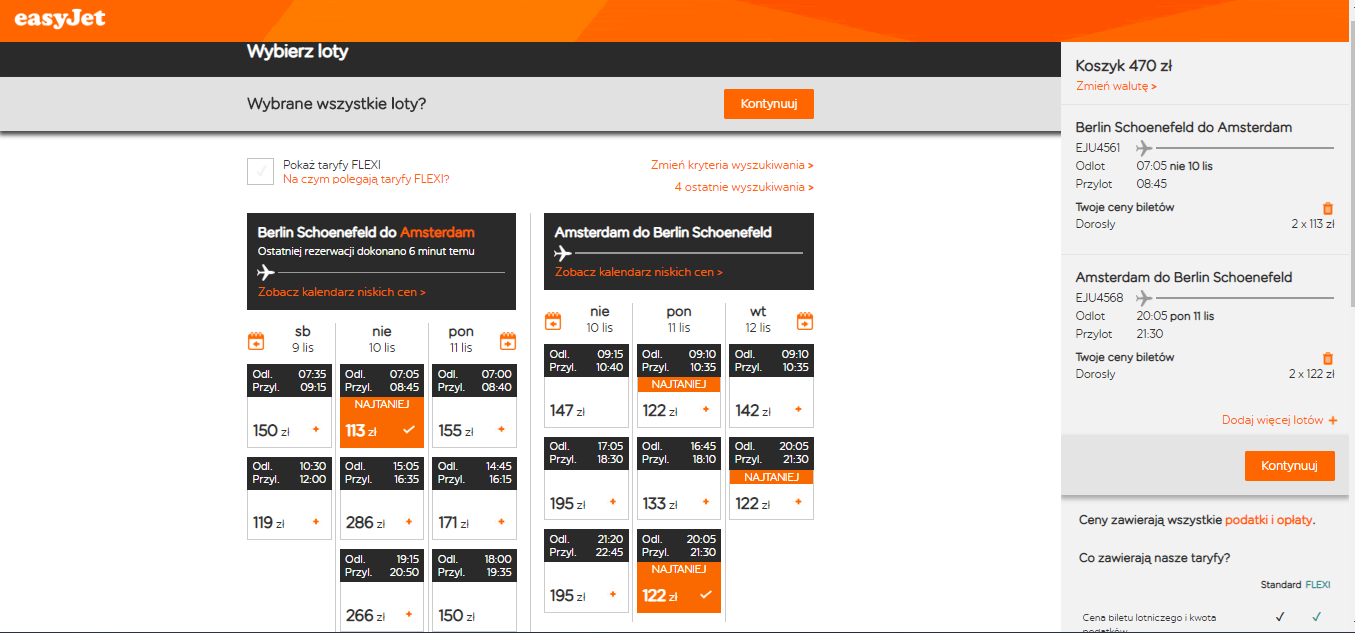The height and width of the screenshot is (633, 1355).
Task: Click top Kontynuuj button
Action: 769,104
